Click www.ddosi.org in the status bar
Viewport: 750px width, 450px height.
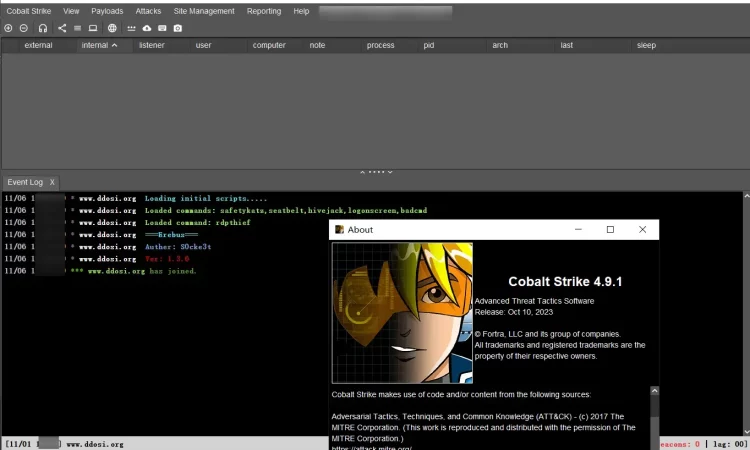click(95, 444)
